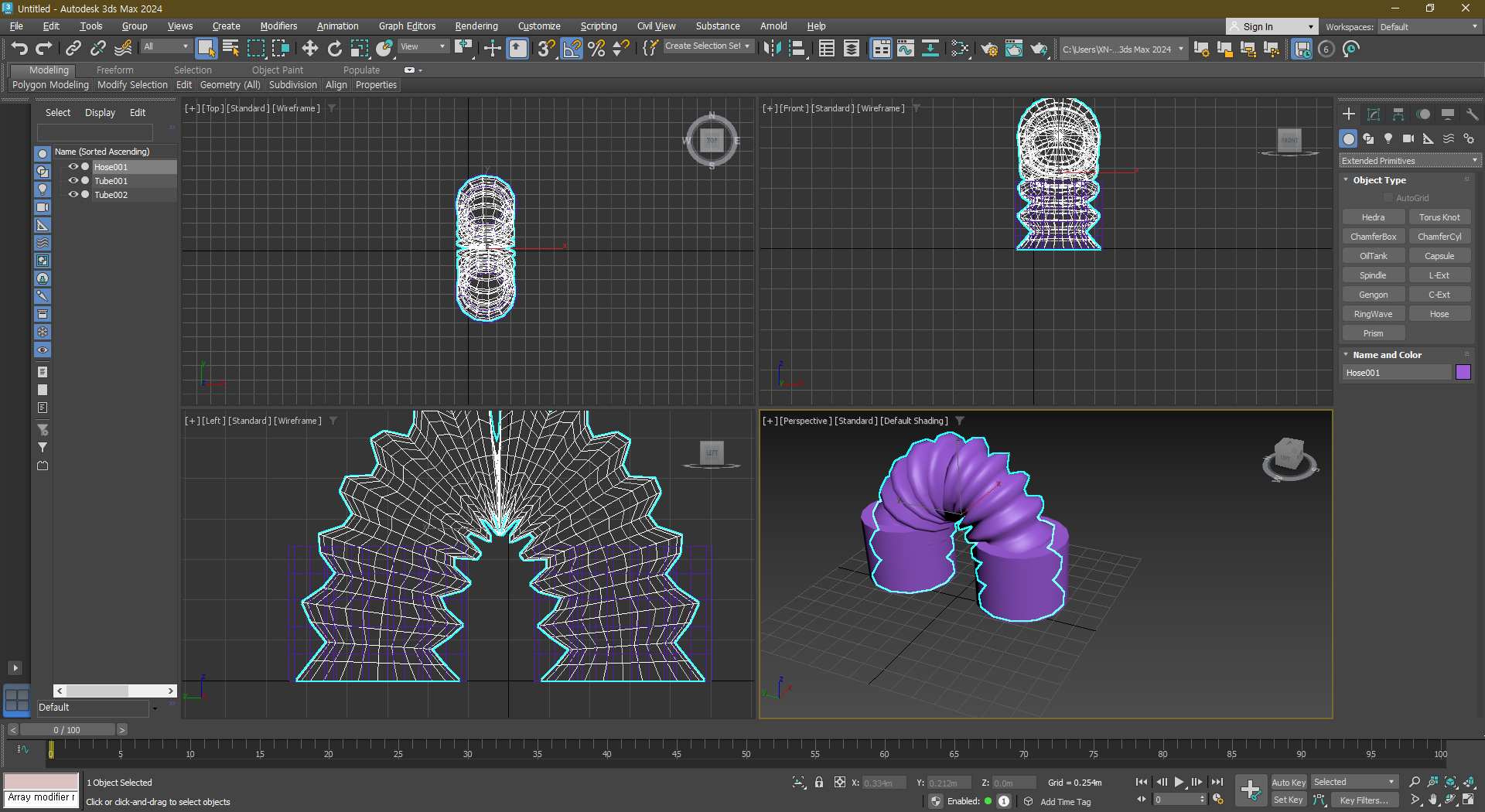
Task: Hide Hose001 using its eye icon
Action: click(x=73, y=166)
